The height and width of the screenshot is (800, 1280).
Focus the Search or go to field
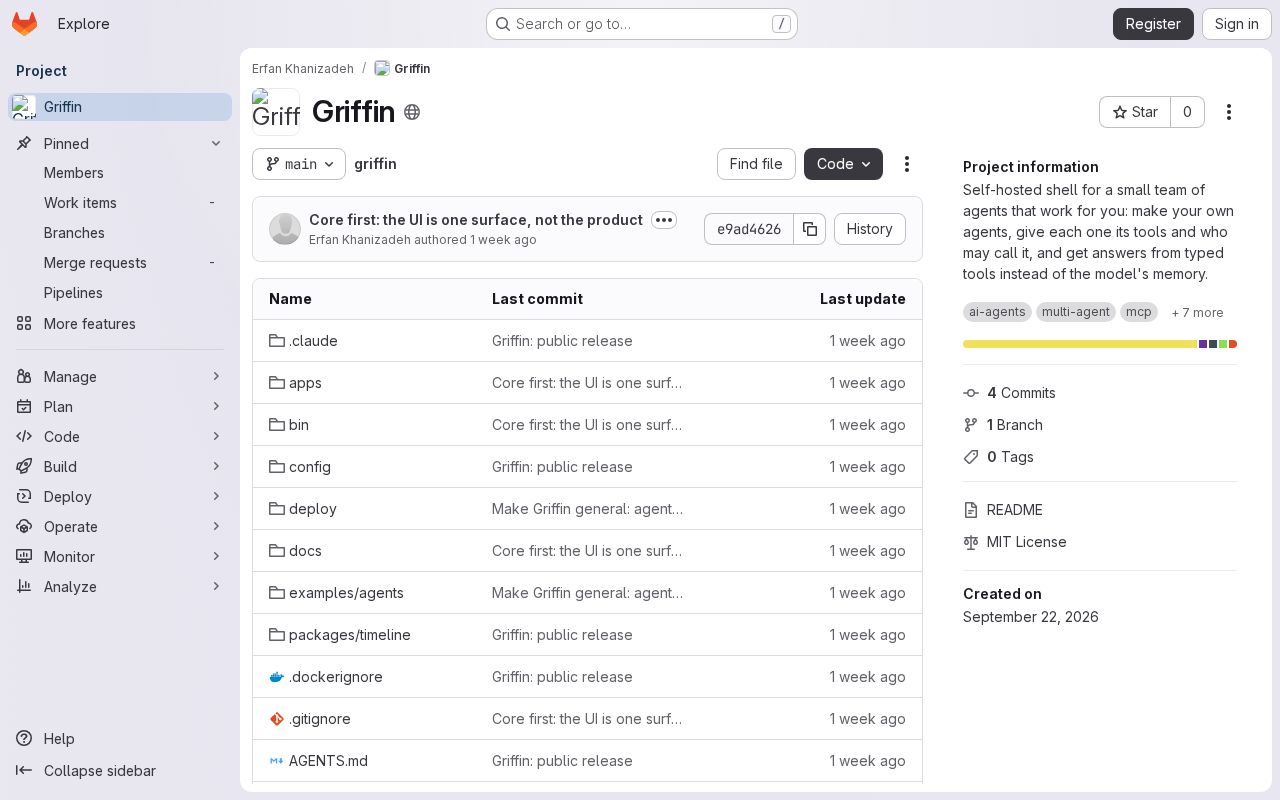tap(642, 24)
